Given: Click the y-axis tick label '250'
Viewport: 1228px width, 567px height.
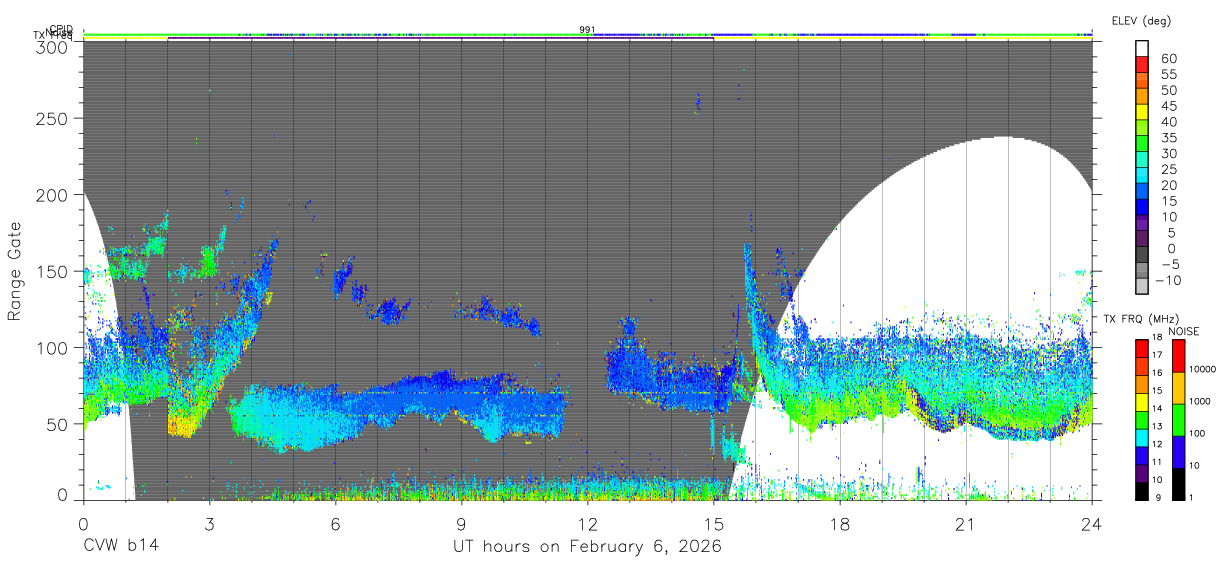Looking at the screenshot, I should click(52, 119).
